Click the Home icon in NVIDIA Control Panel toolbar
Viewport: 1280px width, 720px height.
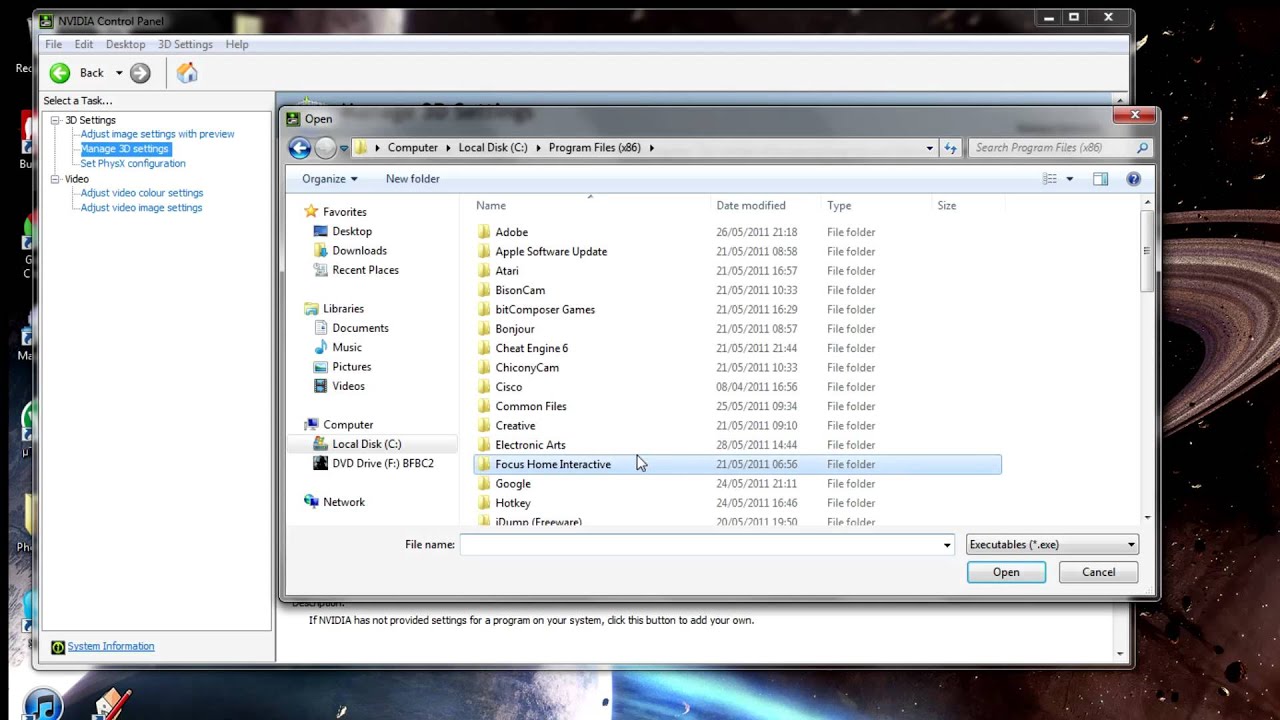(187, 73)
